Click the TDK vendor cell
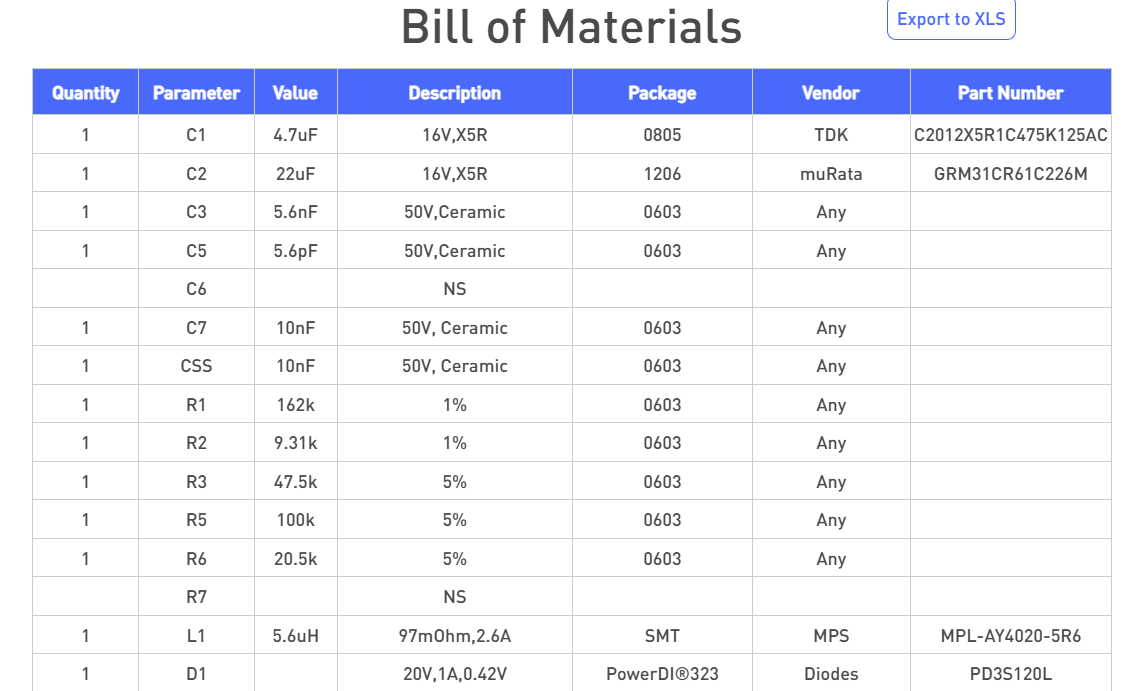The image size is (1147, 691). point(831,135)
